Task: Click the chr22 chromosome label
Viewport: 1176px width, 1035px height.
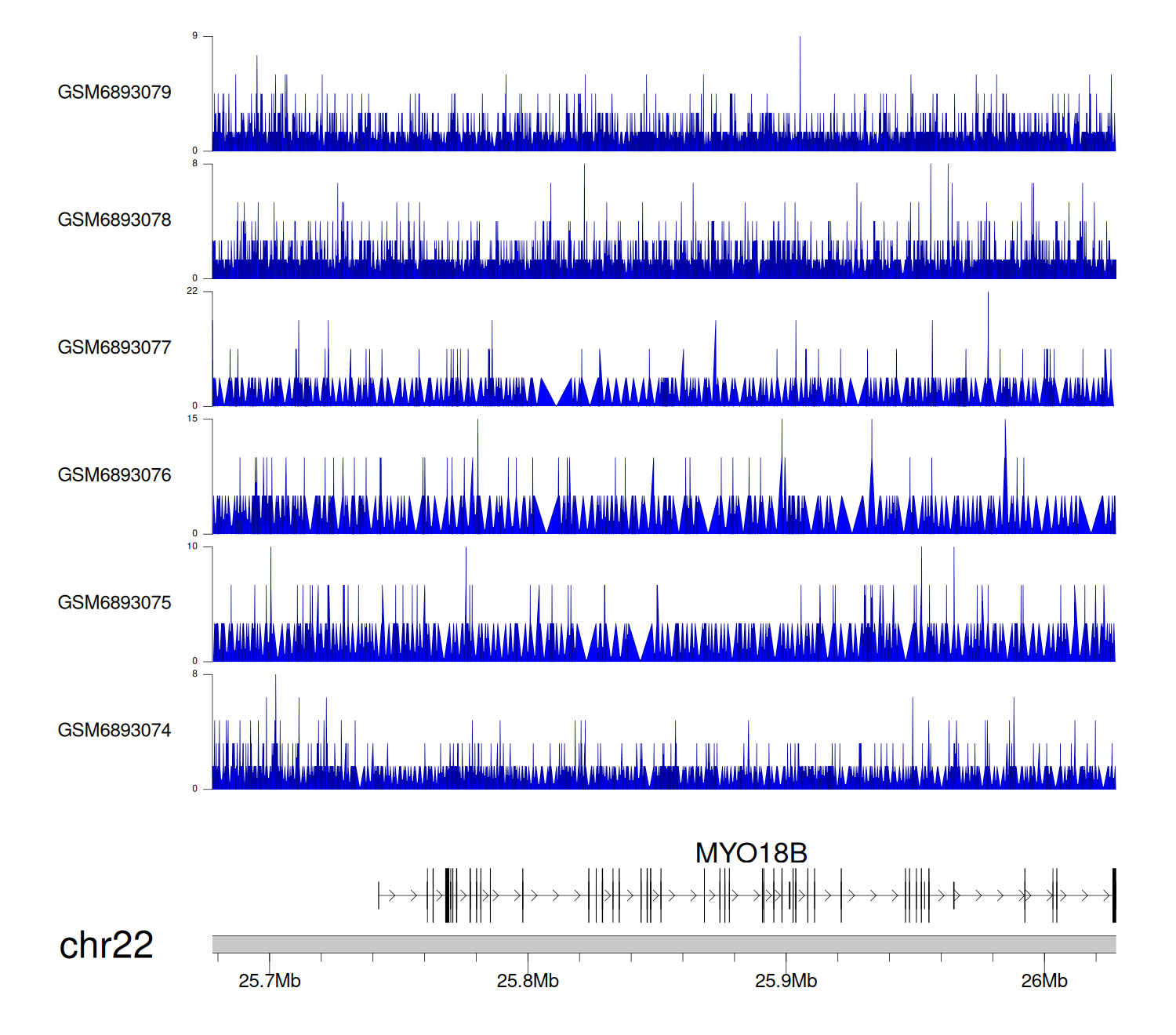Action: [x=106, y=946]
